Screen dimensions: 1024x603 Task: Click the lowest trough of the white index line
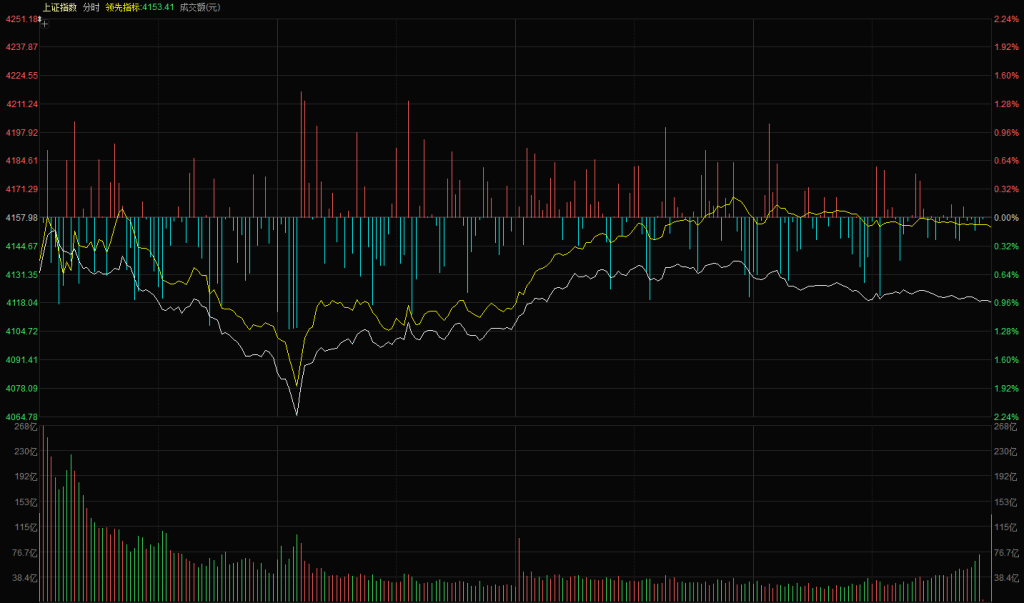point(297,412)
